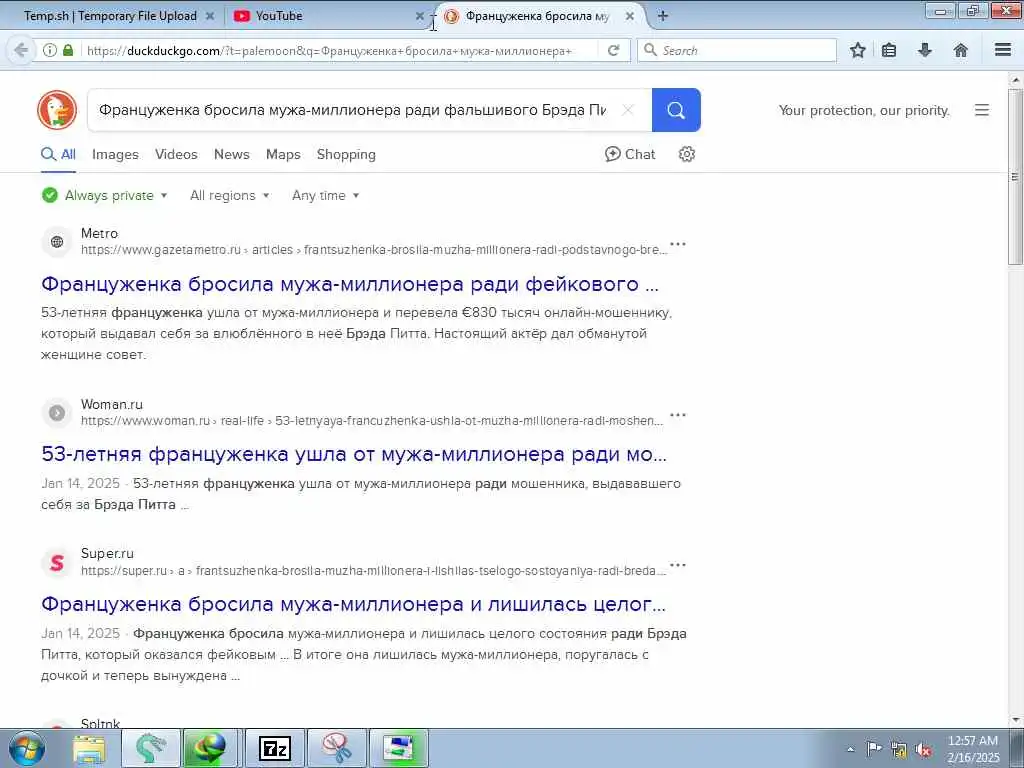The width and height of the screenshot is (1024, 768).
Task: Click the woman.ru URL breadcrumb
Action: [372, 421]
